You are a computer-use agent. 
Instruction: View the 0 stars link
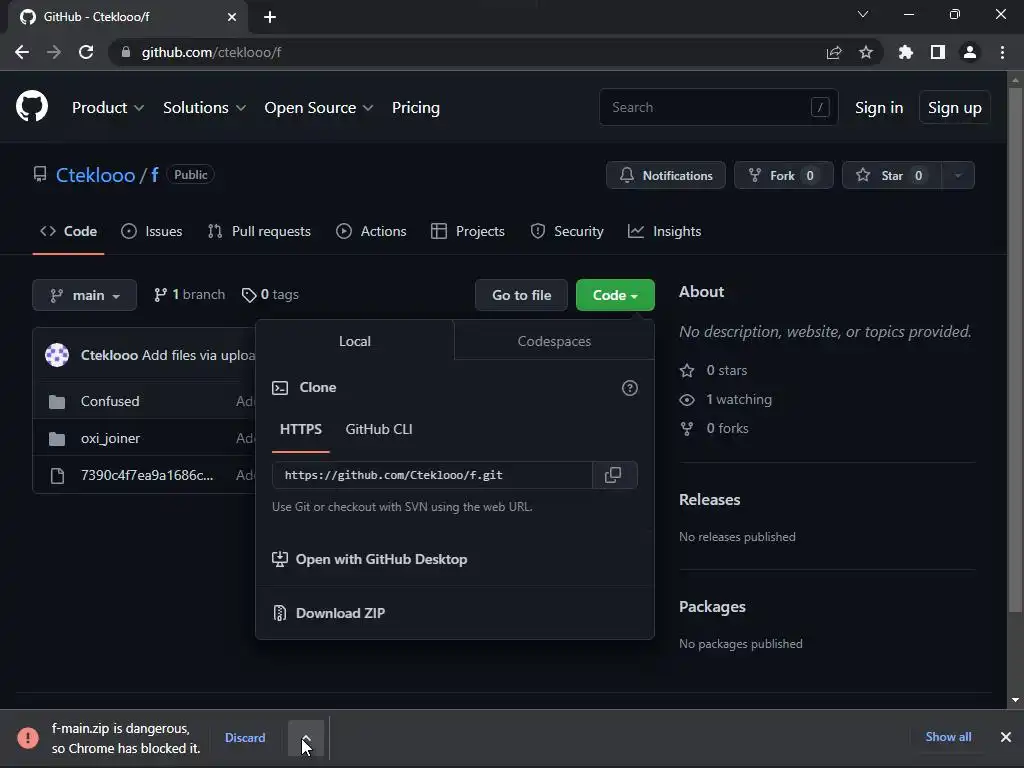[x=714, y=370]
